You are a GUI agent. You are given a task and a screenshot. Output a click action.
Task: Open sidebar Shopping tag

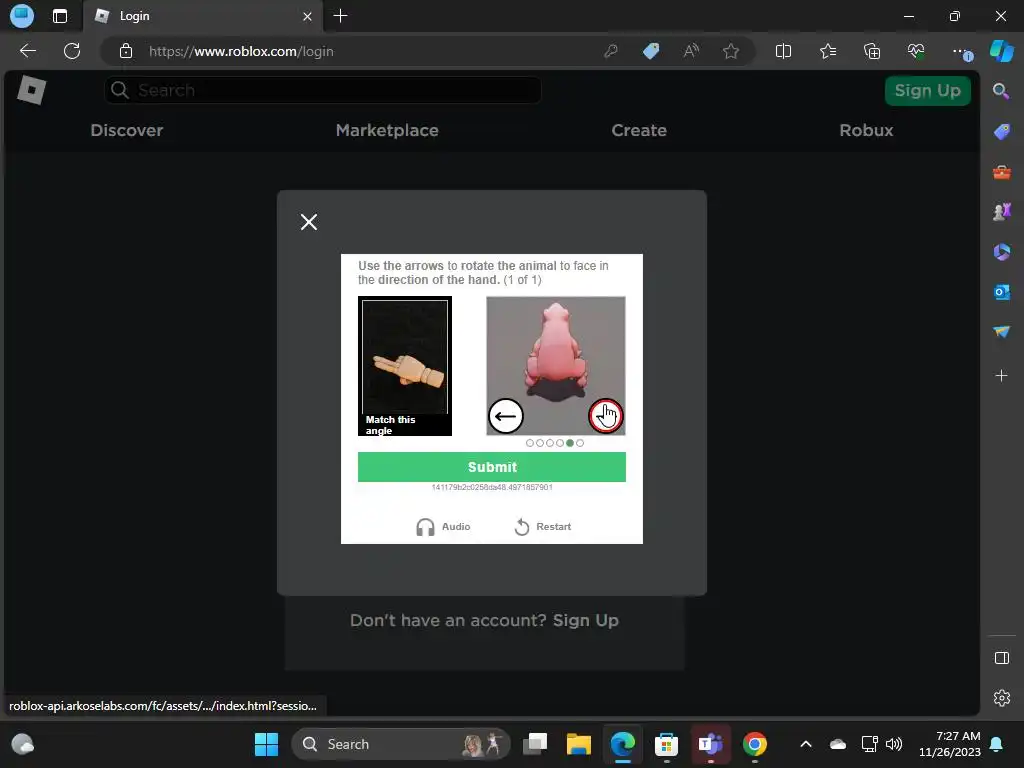(x=1001, y=131)
